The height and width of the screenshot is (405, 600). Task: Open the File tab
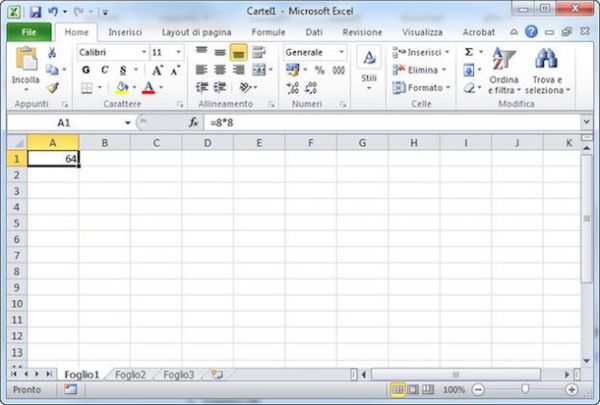pos(29,32)
